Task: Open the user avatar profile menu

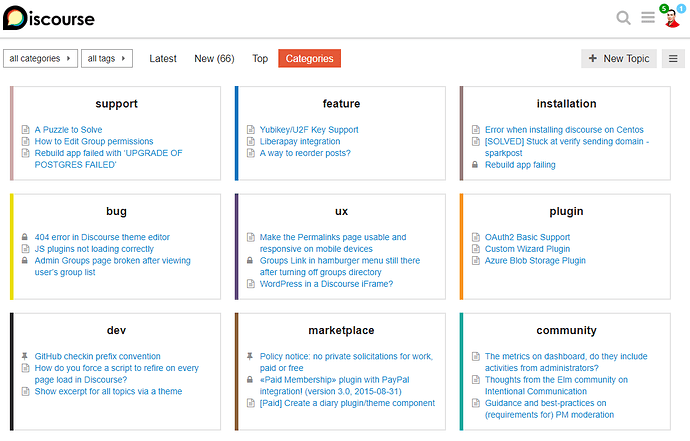Action: coord(672,19)
